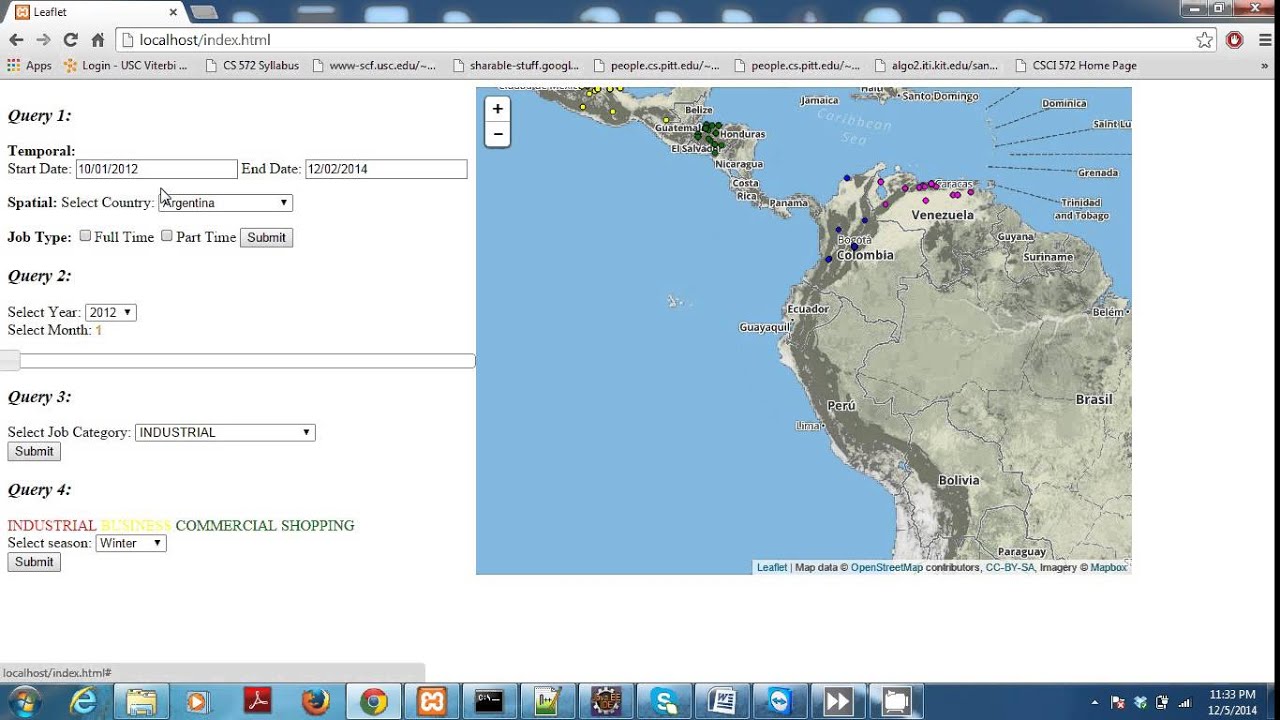Screen dimensions: 1280x720
Task: Open the CSCI 572 Home Page bookmark
Action: point(1076,65)
